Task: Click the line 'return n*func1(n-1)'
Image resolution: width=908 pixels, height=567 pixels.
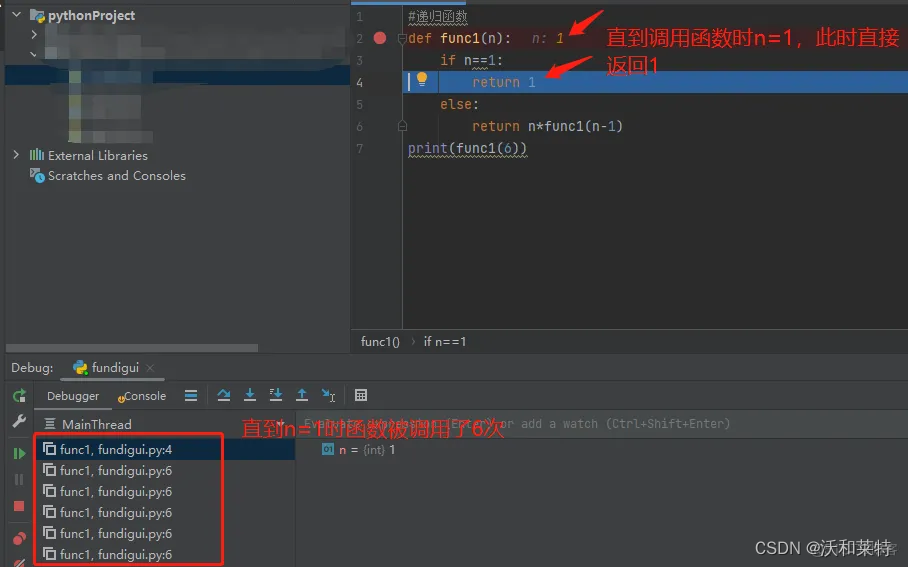Action: point(547,126)
